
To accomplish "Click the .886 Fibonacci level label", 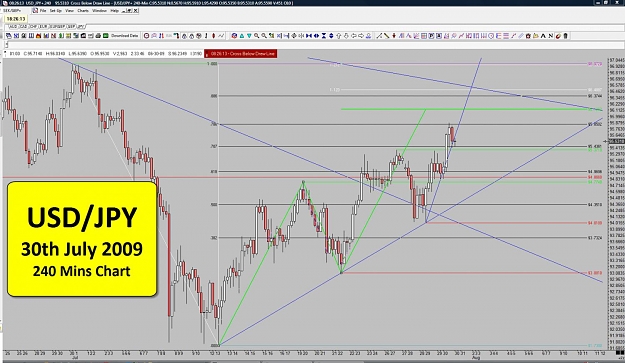I will pyautogui.click(x=214, y=96).
